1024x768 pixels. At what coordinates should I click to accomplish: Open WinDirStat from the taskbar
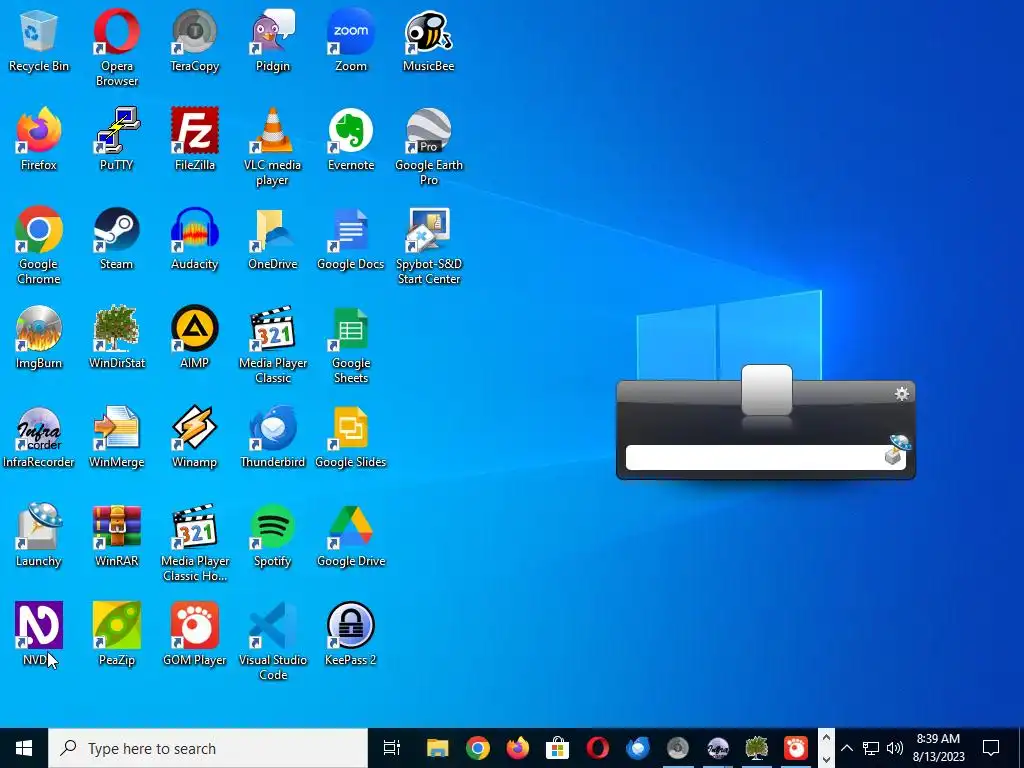click(756, 748)
